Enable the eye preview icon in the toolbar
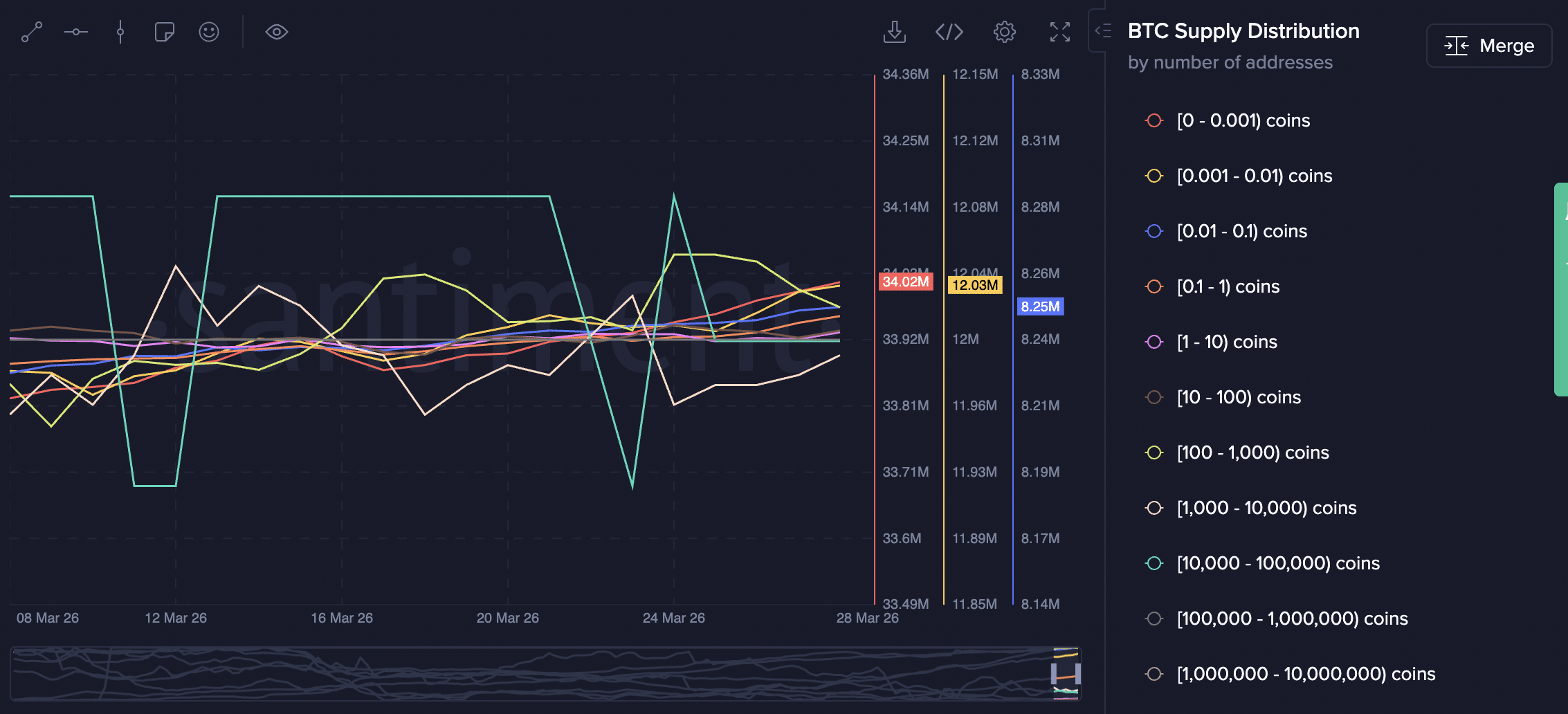 click(276, 32)
